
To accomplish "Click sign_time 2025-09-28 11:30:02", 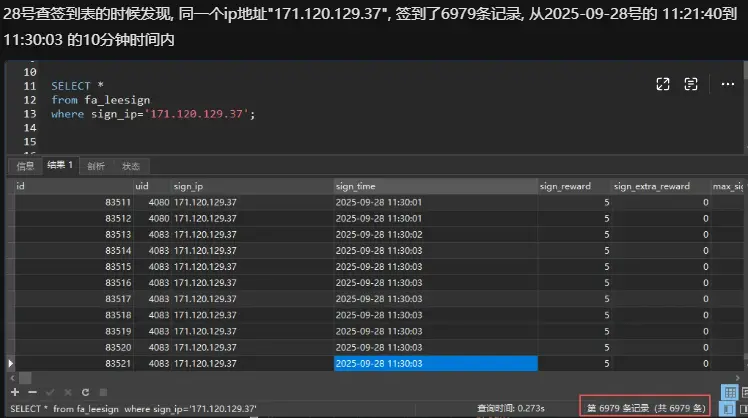I will [x=436, y=235].
